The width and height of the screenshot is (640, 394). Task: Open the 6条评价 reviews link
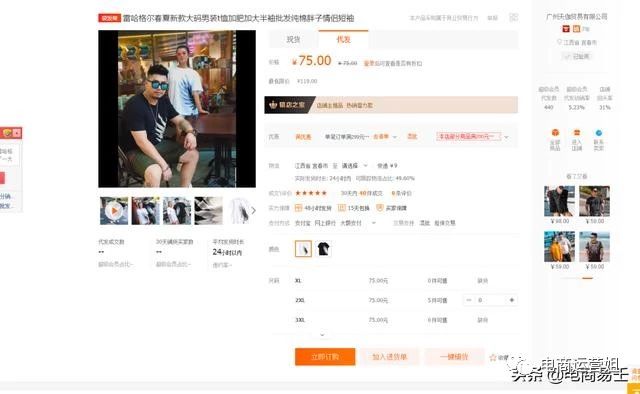pos(402,193)
